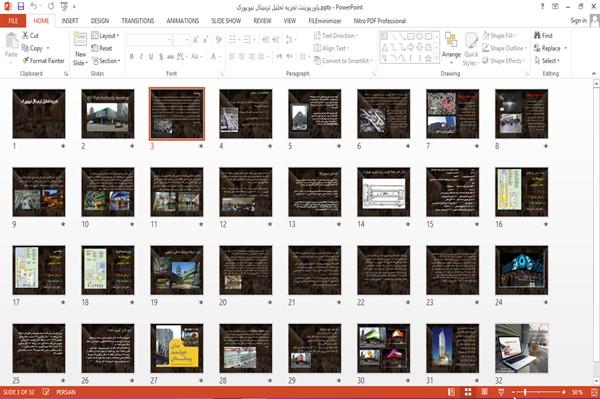The image size is (600, 399).
Task: Increase font size with large A icon
Action: (196, 39)
